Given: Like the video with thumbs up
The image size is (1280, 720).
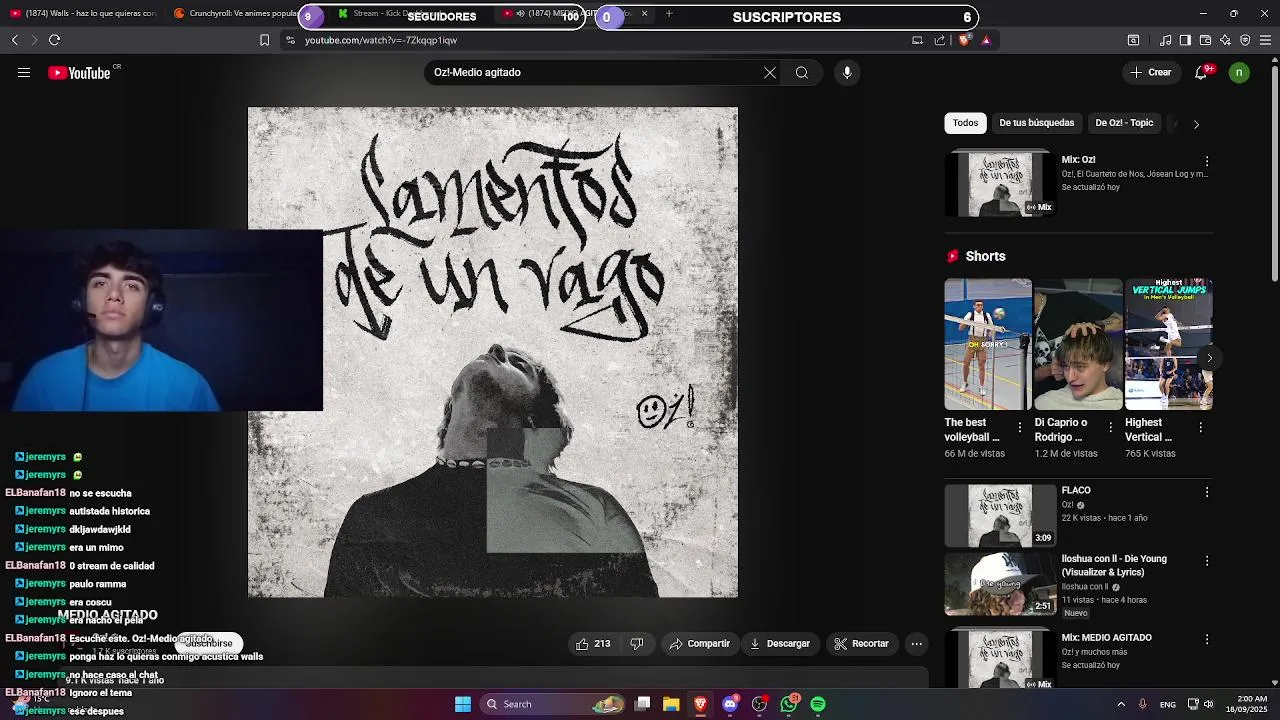Looking at the screenshot, I should (593, 644).
